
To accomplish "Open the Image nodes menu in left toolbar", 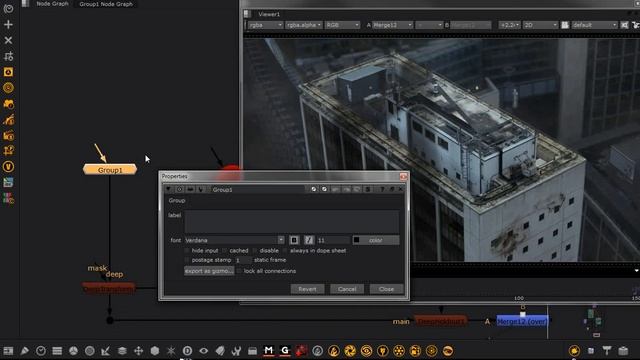I will coord(8,9).
